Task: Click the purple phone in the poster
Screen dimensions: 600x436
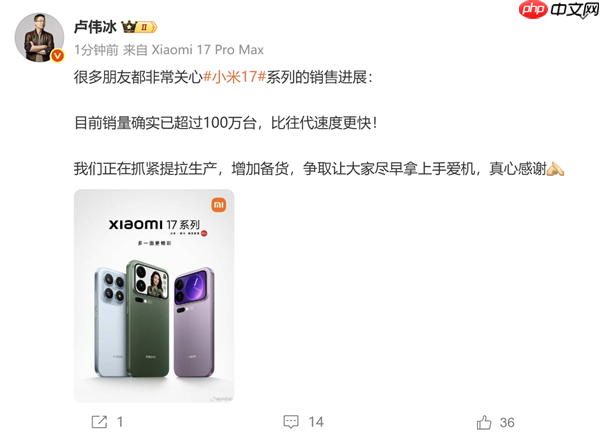Action: coord(194,322)
